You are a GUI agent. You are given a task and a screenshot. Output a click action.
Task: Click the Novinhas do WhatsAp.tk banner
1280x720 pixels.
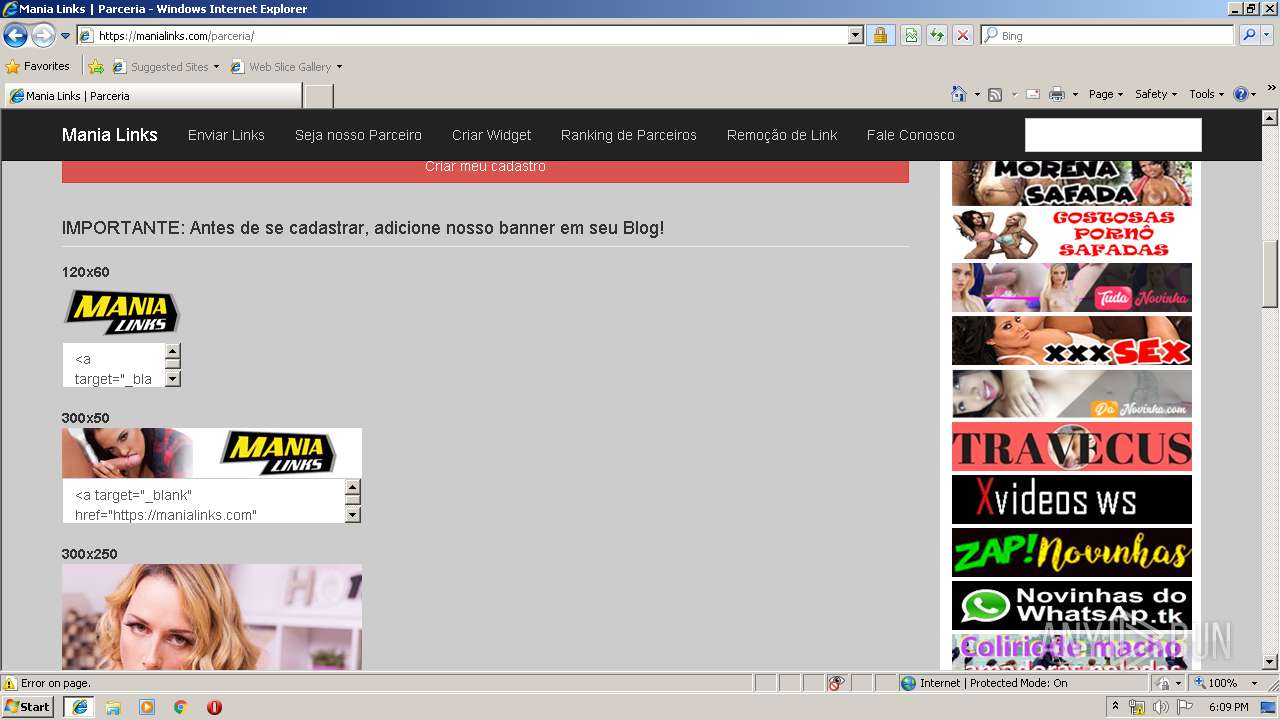[x=1072, y=605]
